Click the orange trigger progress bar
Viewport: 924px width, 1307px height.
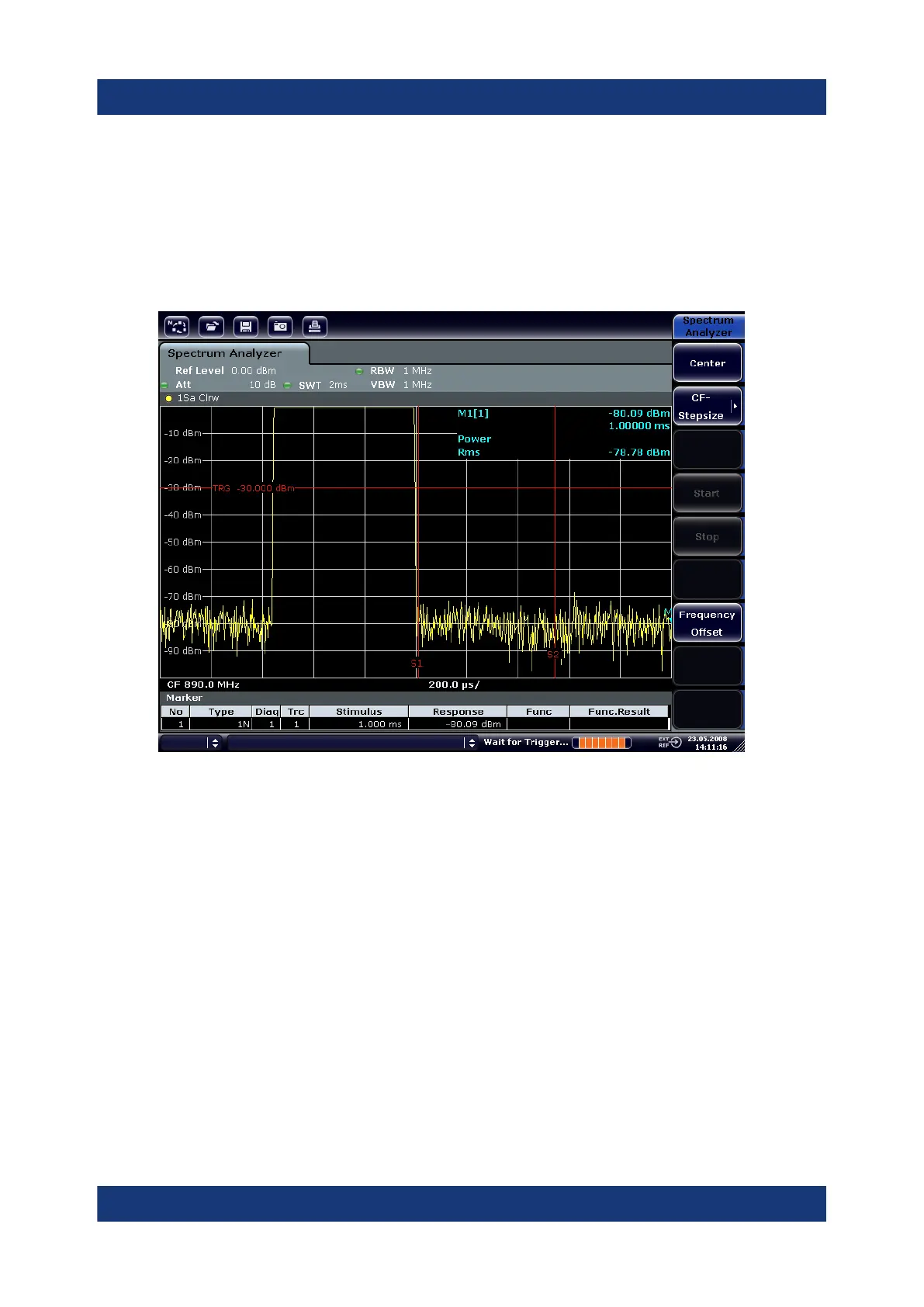tap(601, 744)
